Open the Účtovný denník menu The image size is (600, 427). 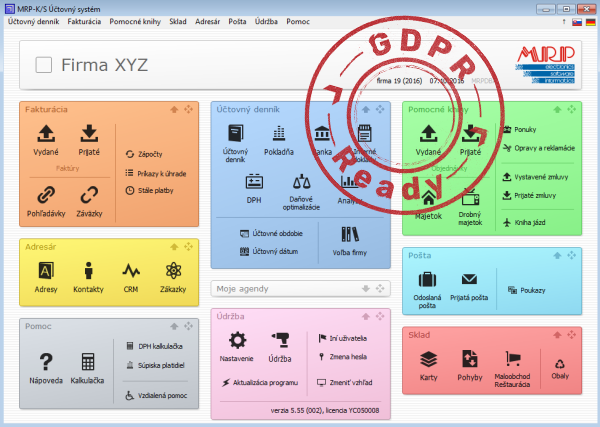pyautogui.click(x=34, y=21)
